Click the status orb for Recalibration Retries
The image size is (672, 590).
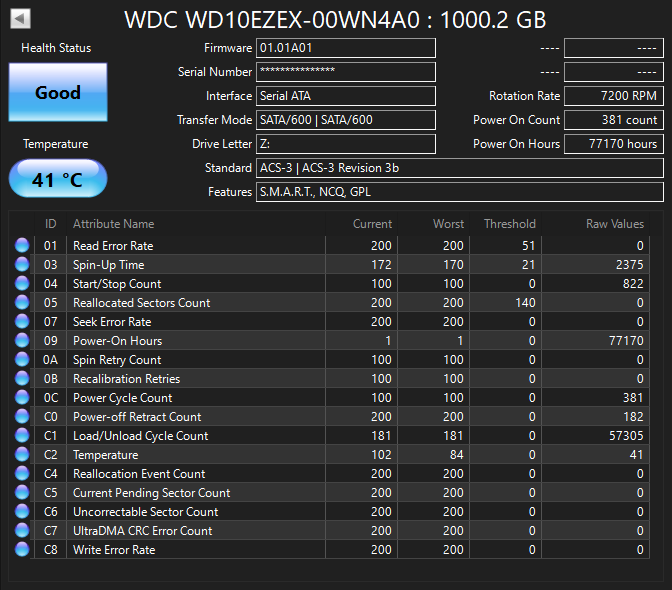(22, 378)
